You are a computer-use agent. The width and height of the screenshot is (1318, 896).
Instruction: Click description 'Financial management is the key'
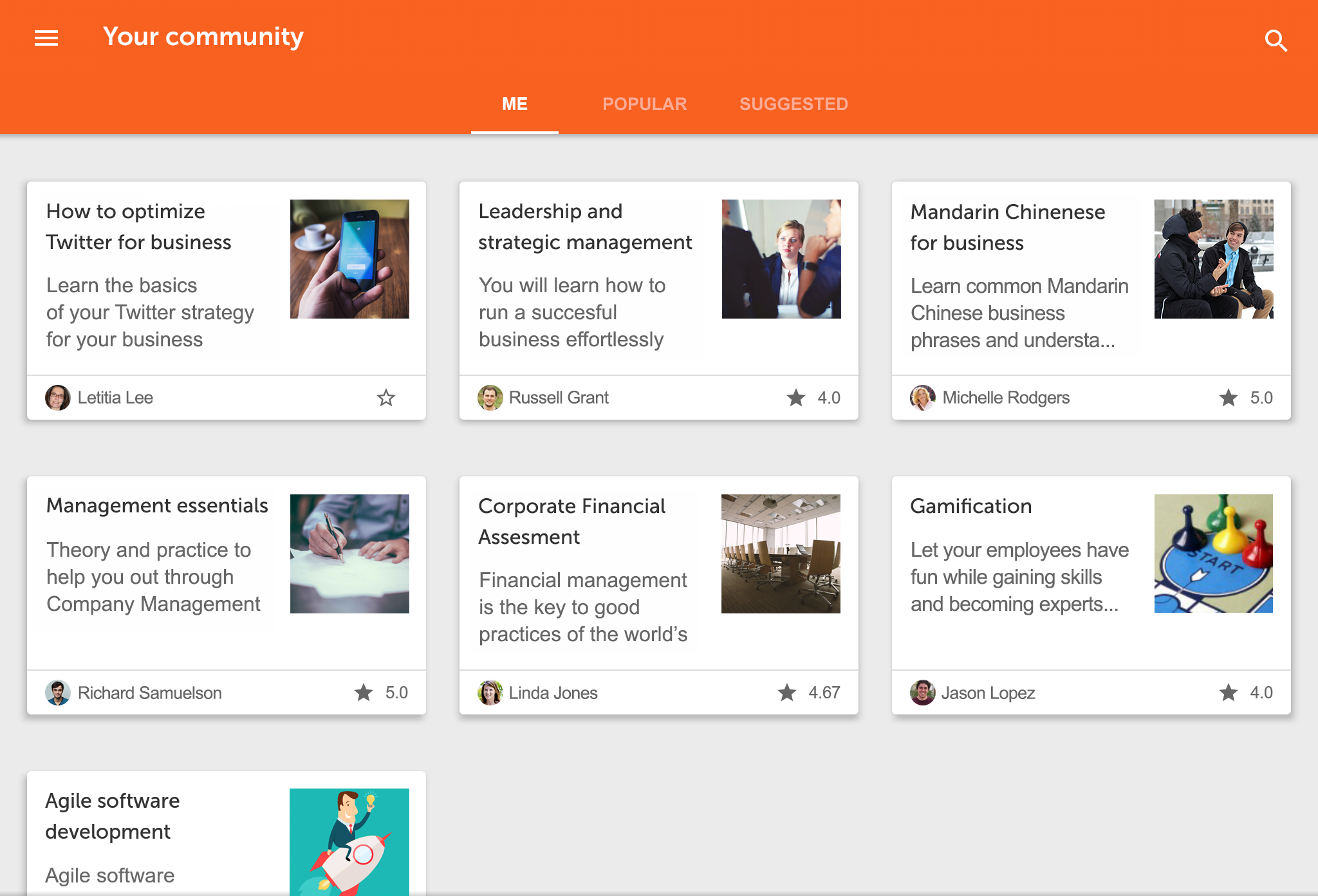(583, 607)
